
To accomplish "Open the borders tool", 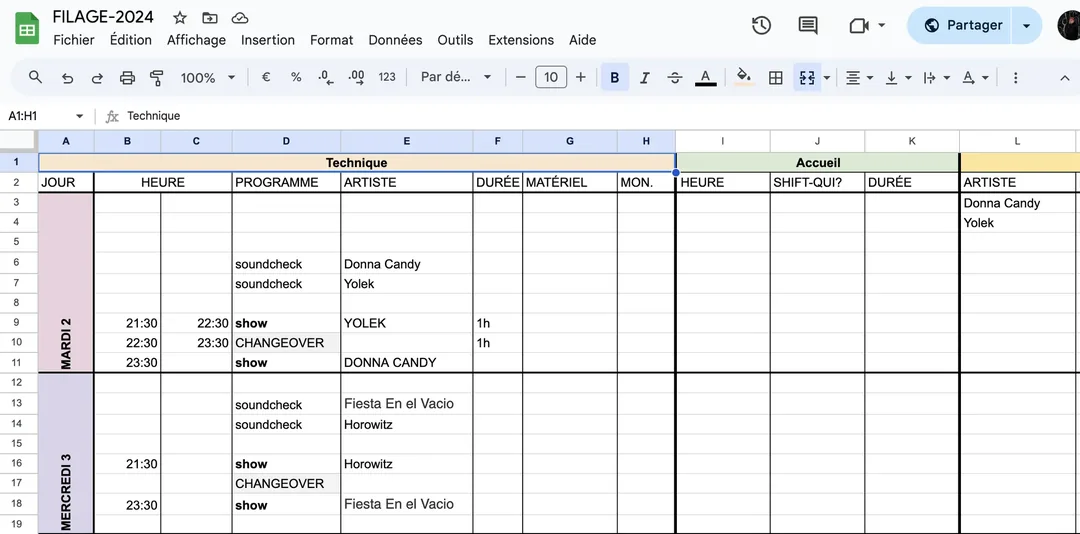I will tap(775, 77).
